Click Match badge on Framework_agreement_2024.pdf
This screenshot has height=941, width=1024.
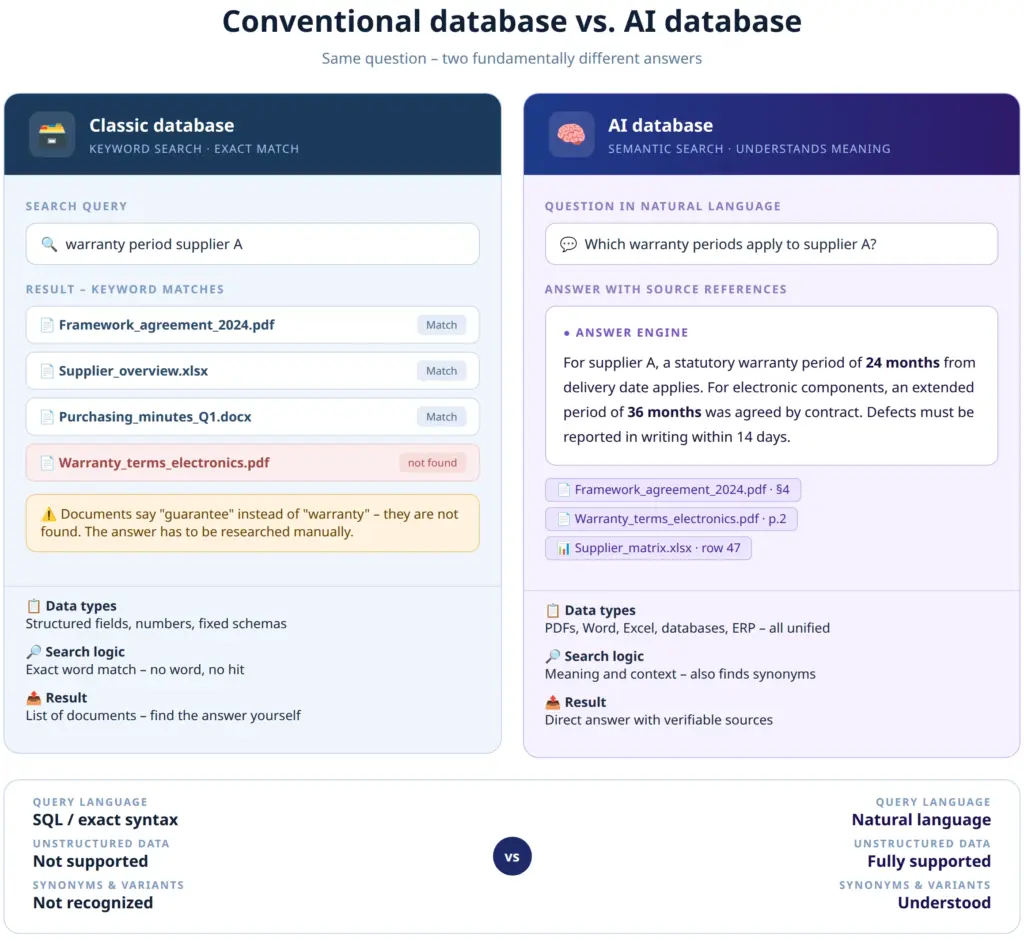(441, 325)
